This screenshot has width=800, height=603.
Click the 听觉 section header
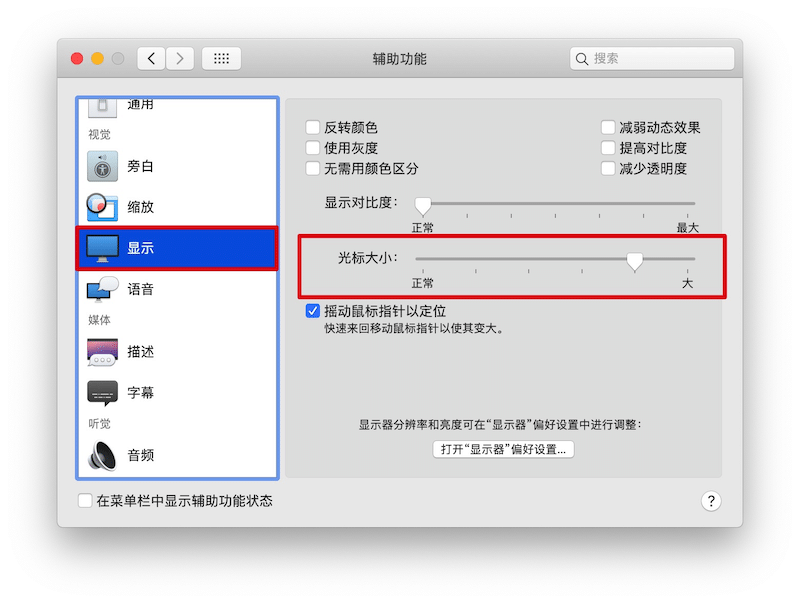(x=99, y=424)
